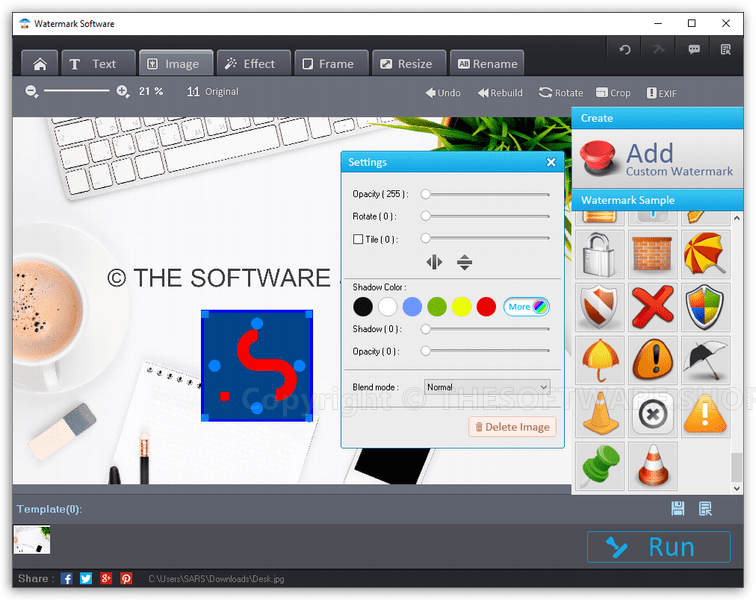Viewport: 756px width, 600px height.
Task: Select the multicolor Windows shield sample
Action: (705, 307)
